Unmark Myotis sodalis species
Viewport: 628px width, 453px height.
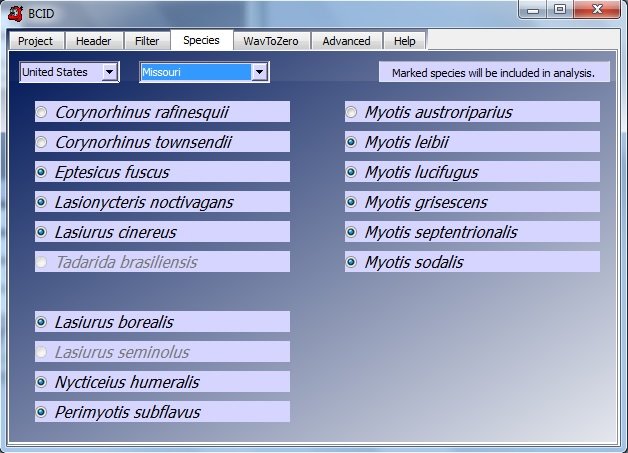[x=351, y=262]
